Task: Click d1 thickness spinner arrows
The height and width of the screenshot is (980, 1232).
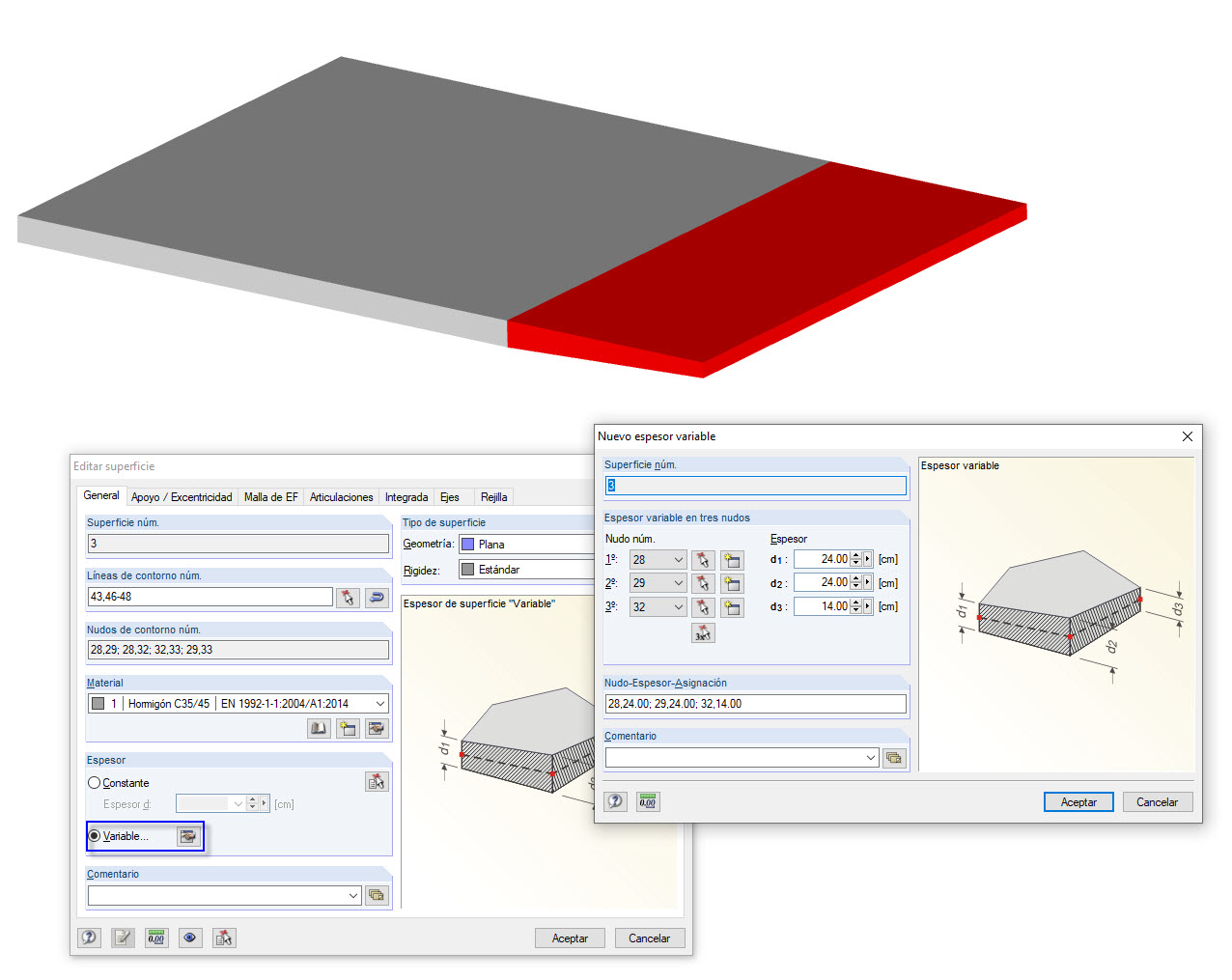Action: pyautogui.click(x=856, y=559)
